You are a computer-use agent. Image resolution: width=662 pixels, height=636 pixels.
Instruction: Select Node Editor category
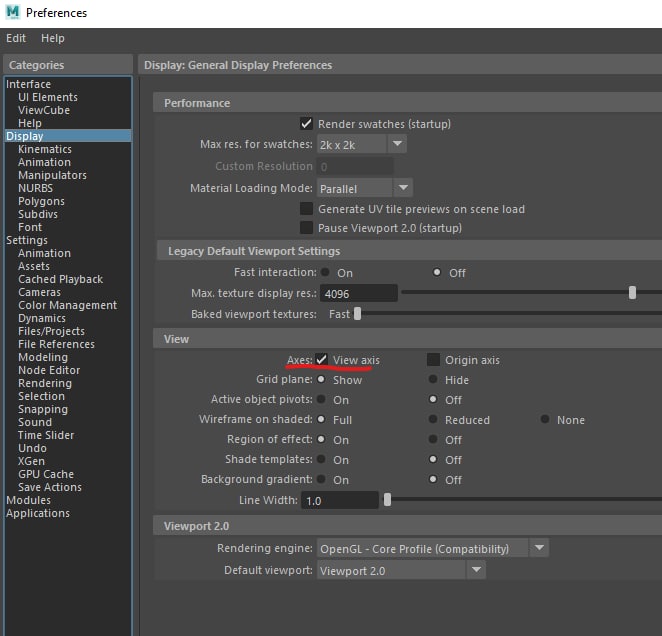[49, 370]
